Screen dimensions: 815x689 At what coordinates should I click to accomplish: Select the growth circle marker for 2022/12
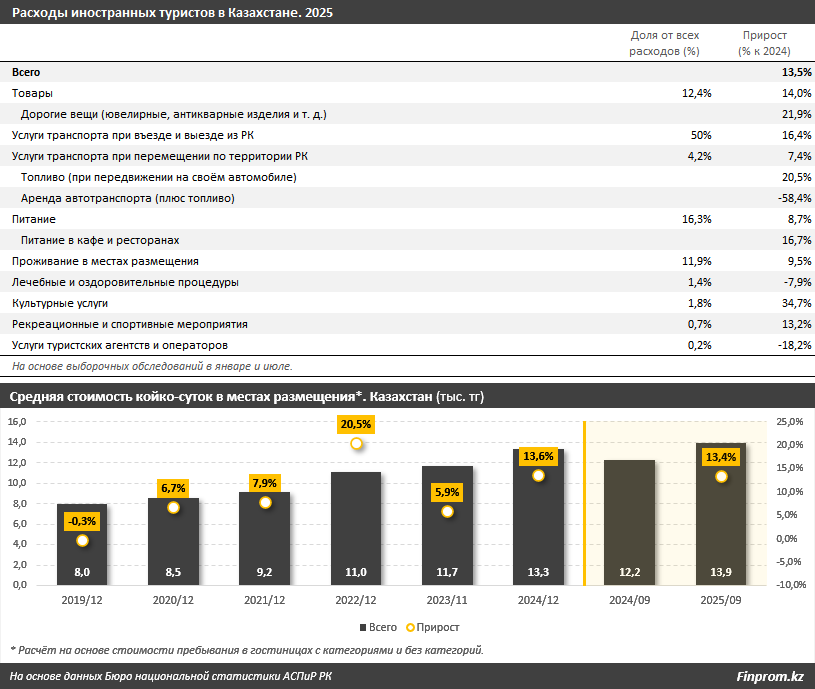(356, 443)
